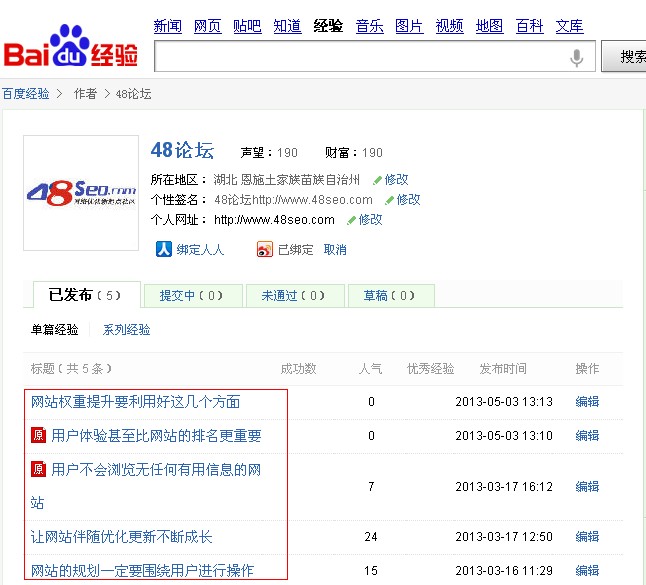Click the region text 湖北 恩施土家族苗族自治州

[x=286, y=180]
